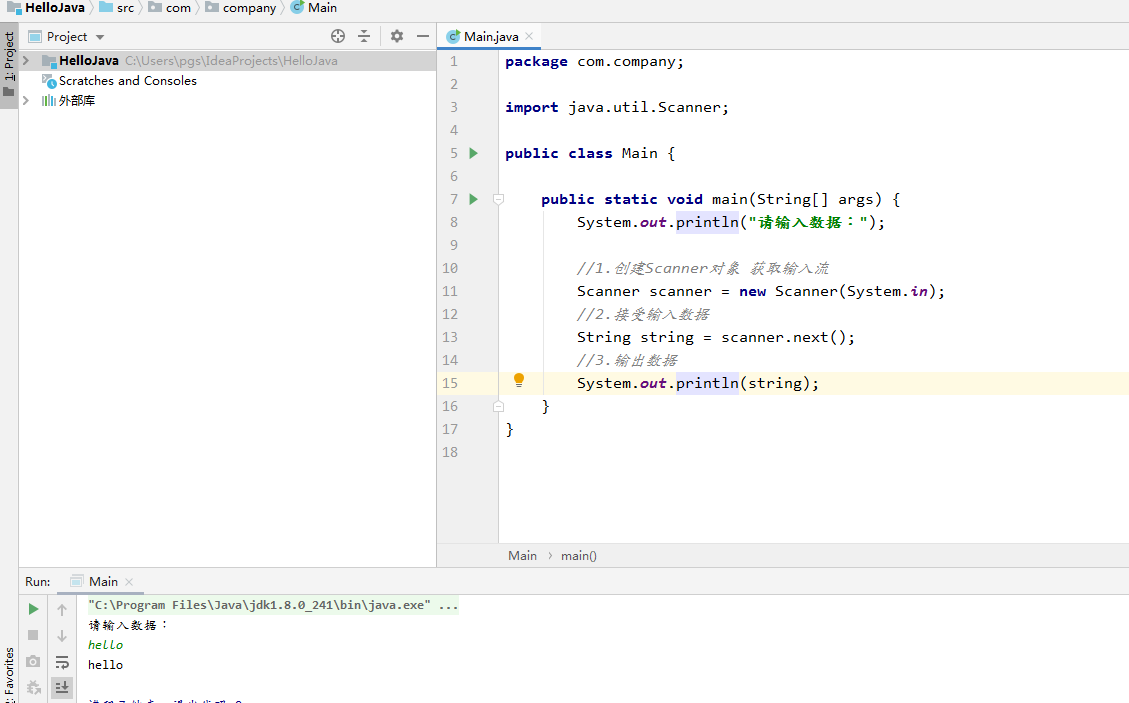Click the run gutter arrow beside the Main class declaration
Screen dimensions: 1129x703
pyautogui.click(x=474, y=153)
